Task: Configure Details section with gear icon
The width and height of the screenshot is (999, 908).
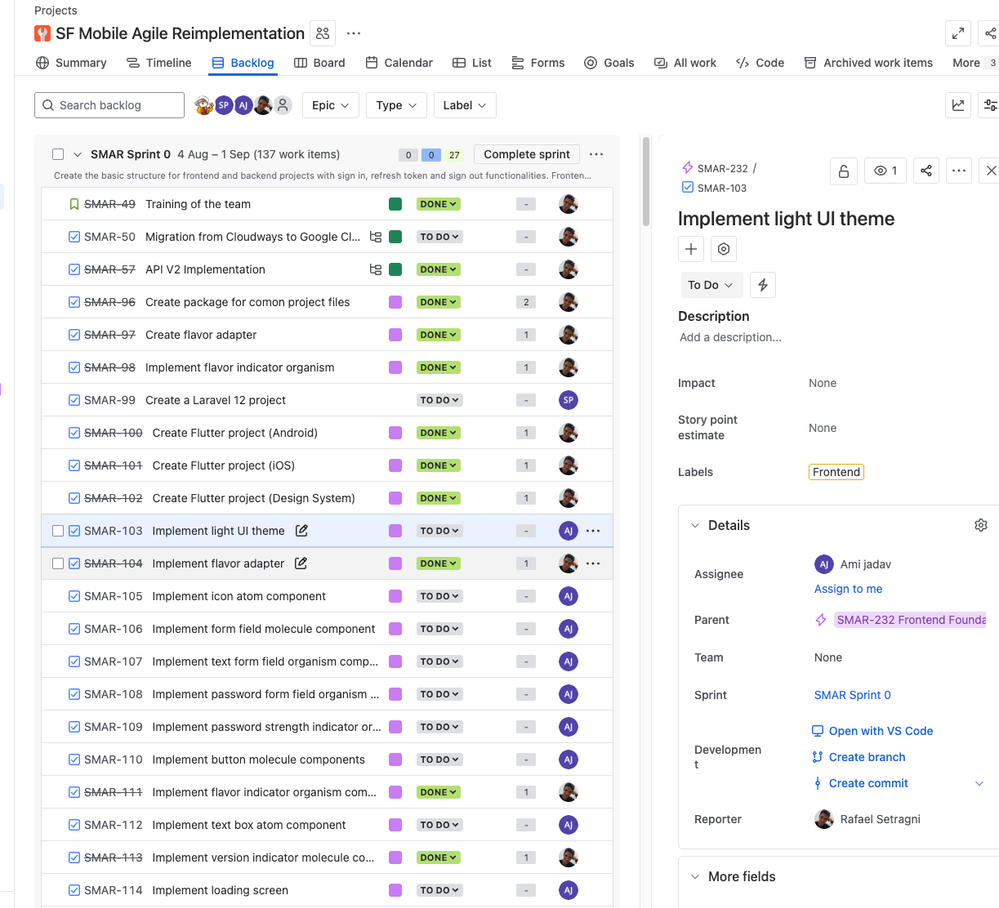Action: (x=981, y=525)
